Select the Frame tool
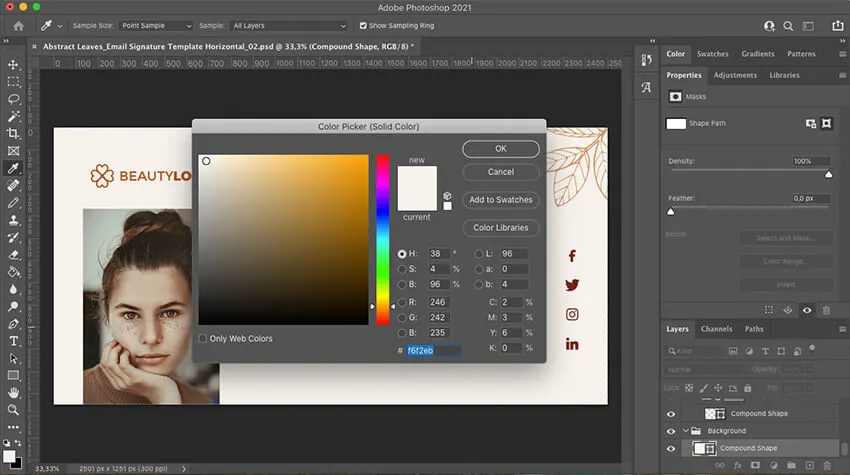Image resolution: width=850 pixels, height=475 pixels. tap(14, 151)
